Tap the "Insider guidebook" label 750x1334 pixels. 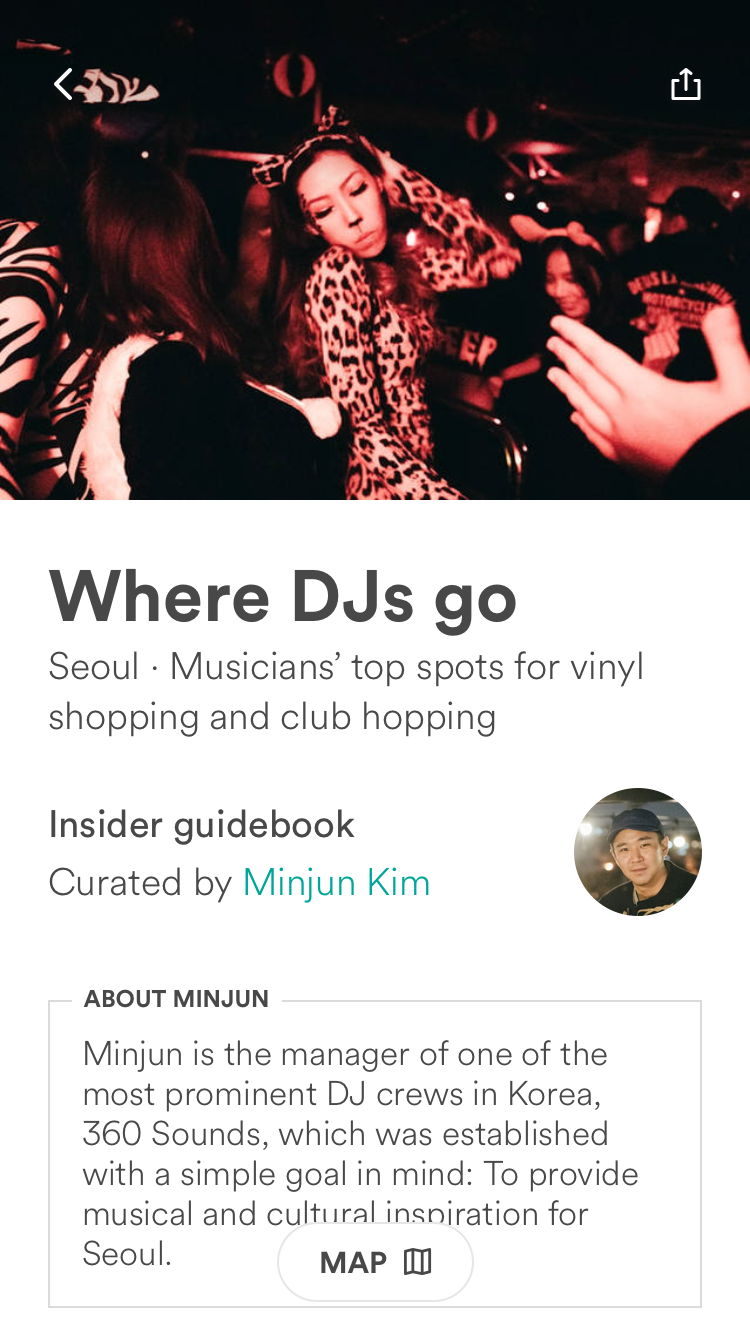point(201,825)
